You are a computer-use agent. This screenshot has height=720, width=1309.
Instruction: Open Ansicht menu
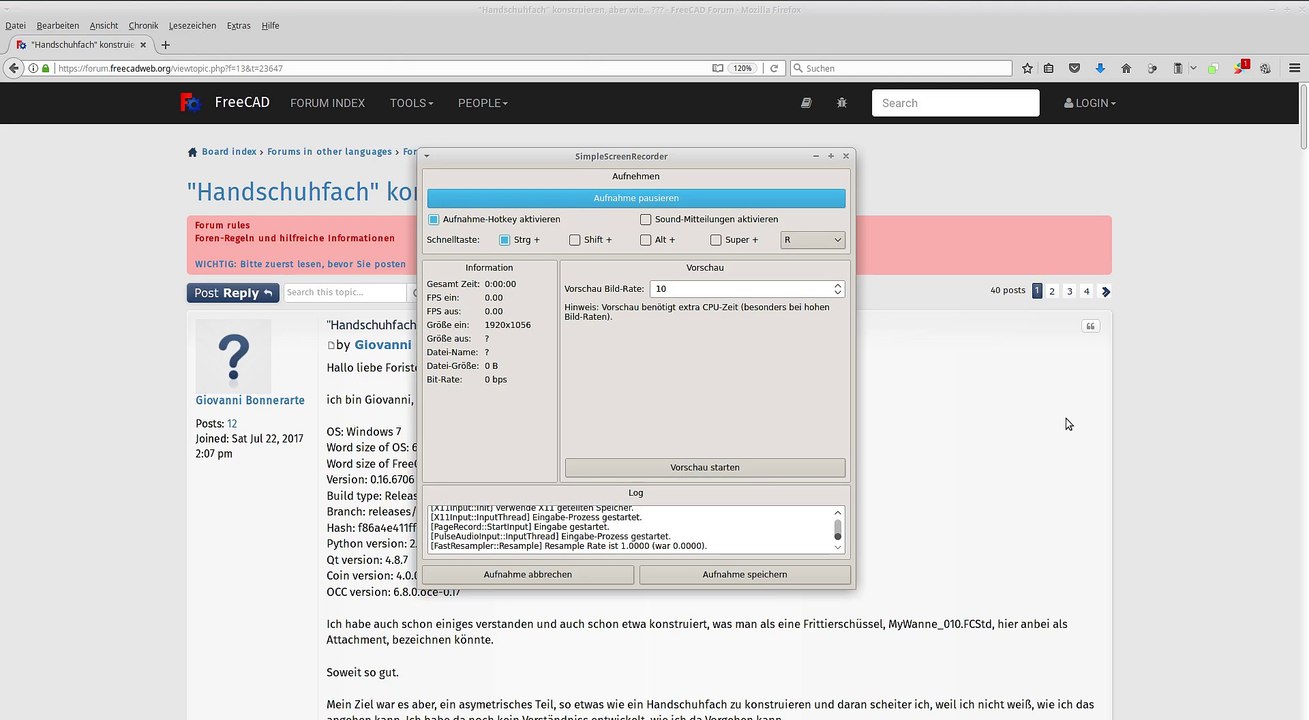coord(103,25)
